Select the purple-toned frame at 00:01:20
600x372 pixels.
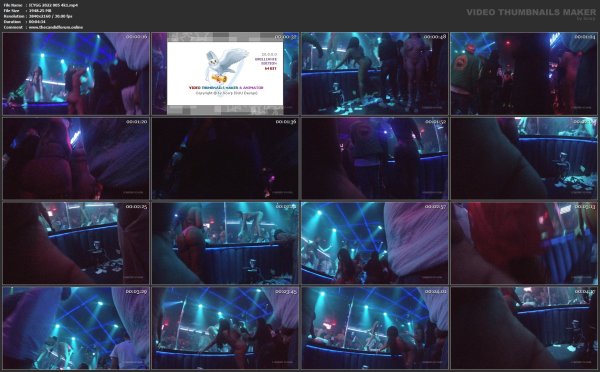76,158
